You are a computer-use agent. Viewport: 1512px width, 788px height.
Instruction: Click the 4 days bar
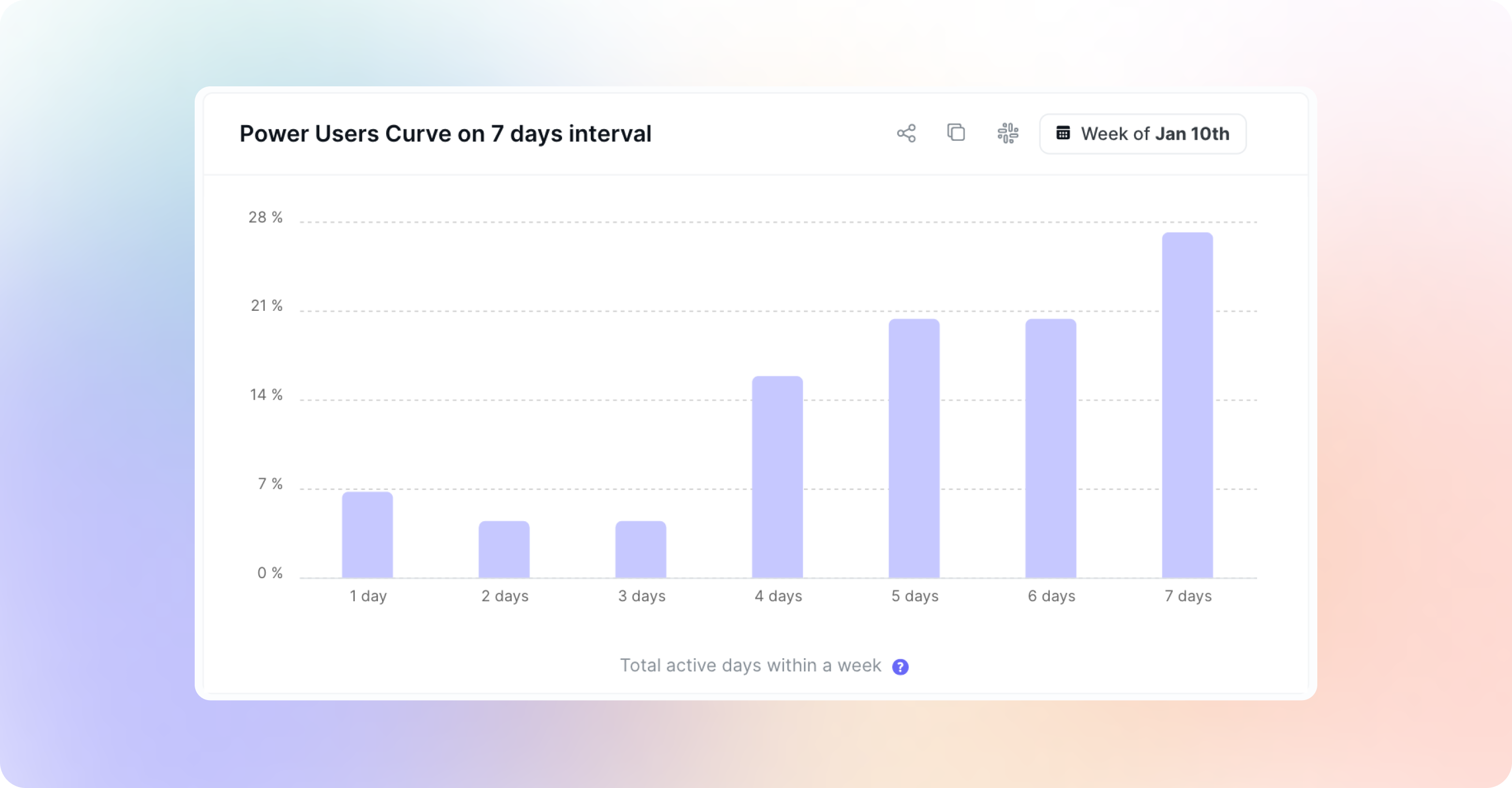tap(777, 477)
